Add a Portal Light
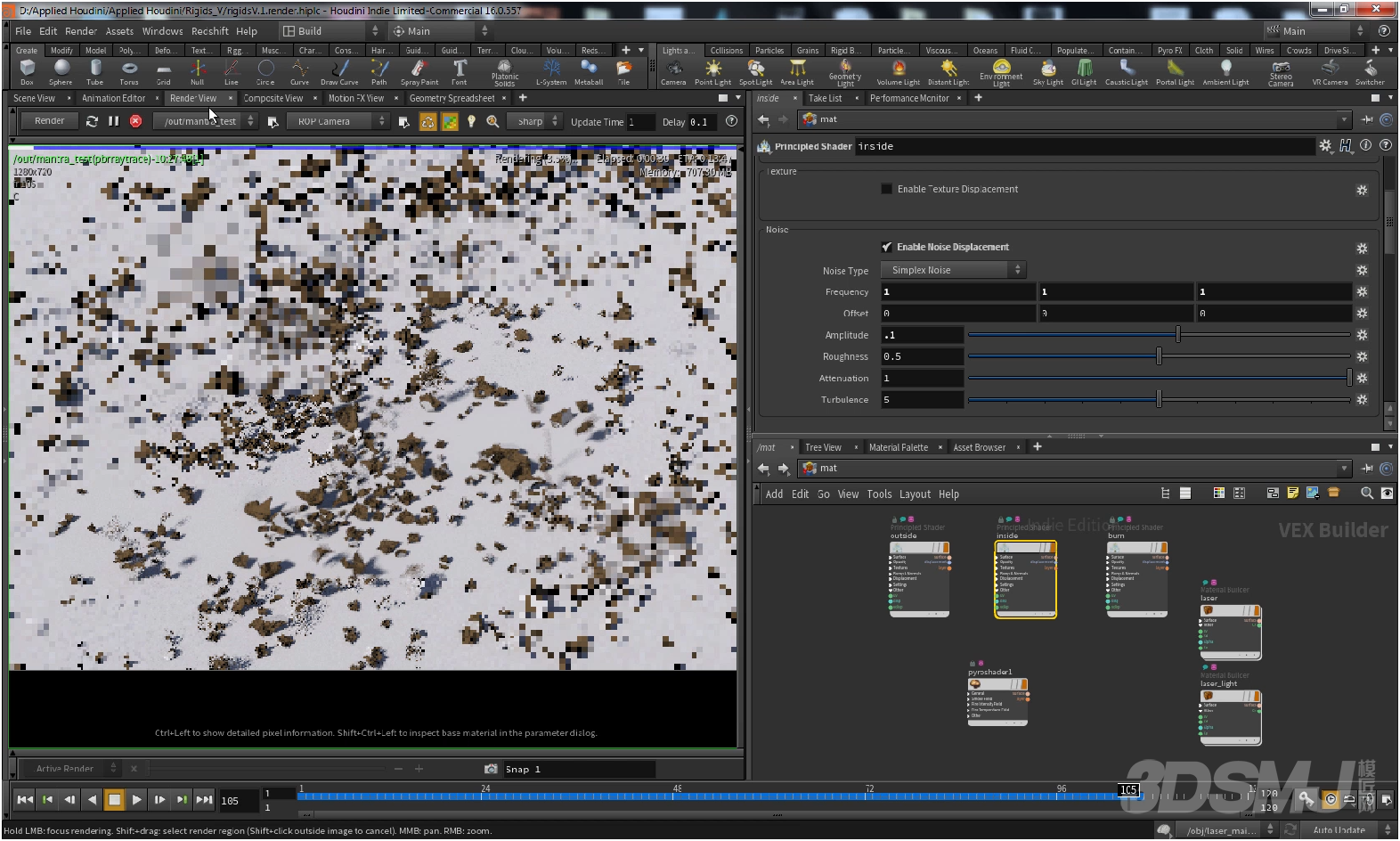 tap(1175, 72)
